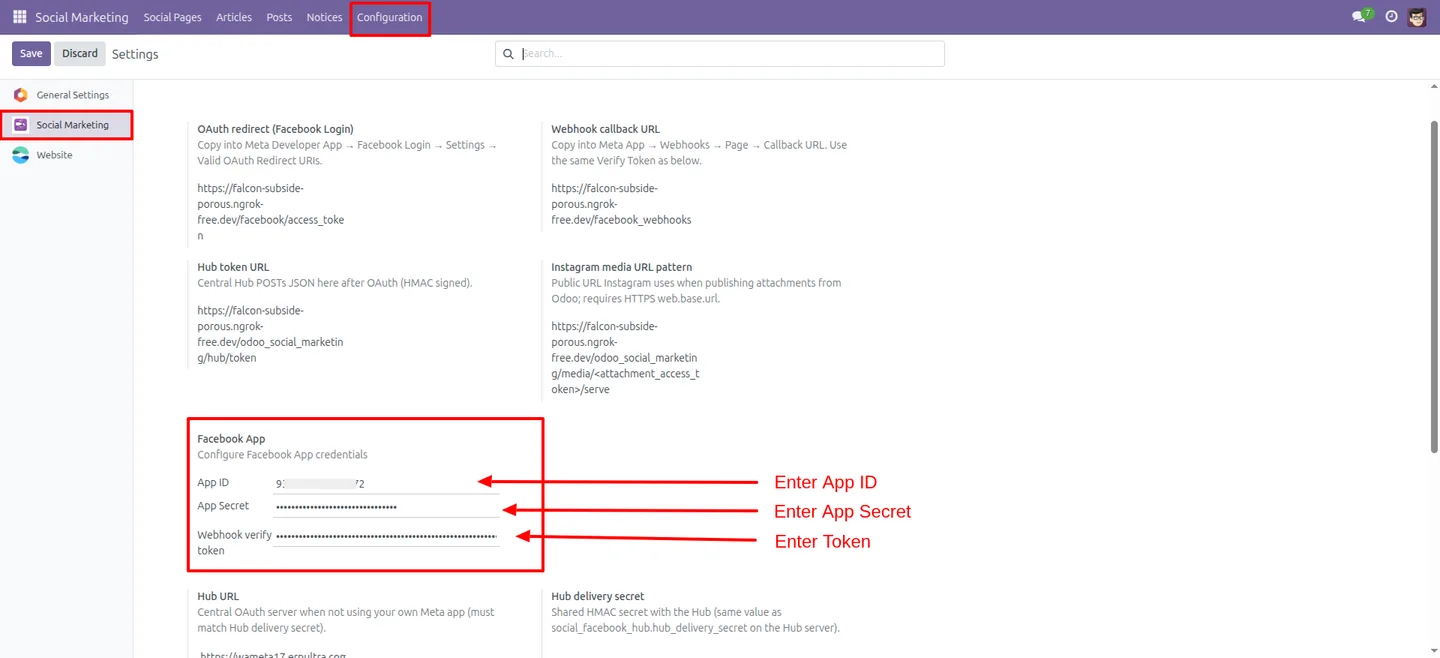1440x658 pixels.
Task: Open the Articles menu
Action: [234, 17]
